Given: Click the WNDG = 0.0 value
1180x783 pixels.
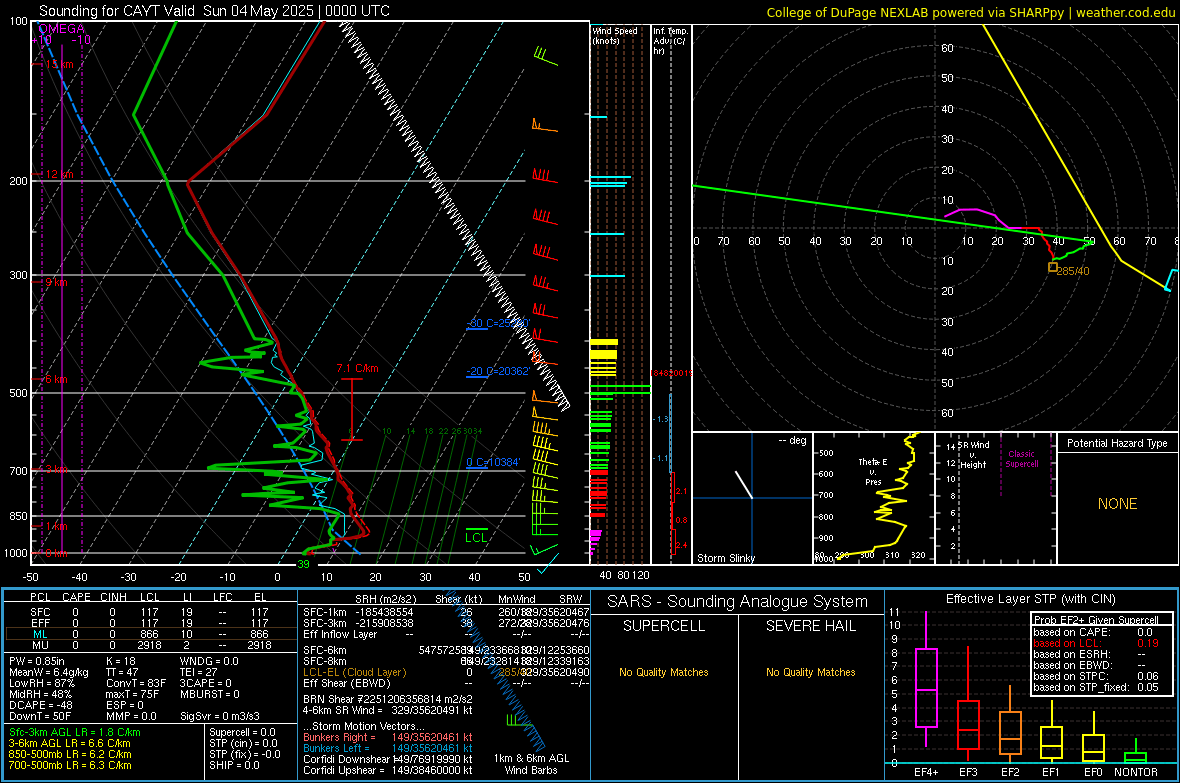Looking at the screenshot, I should click(209, 661).
